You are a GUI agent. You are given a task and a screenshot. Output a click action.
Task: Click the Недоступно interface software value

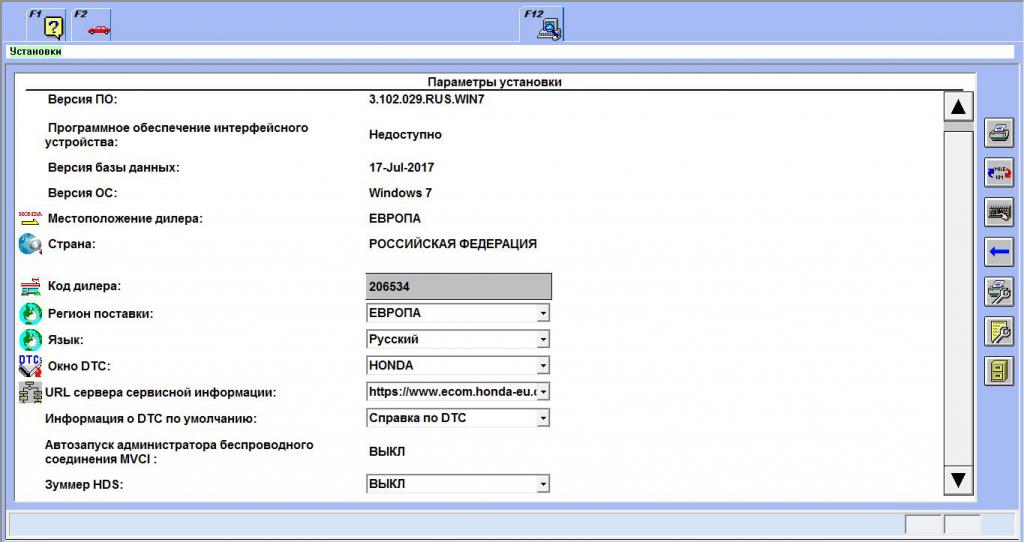[x=405, y=135]
